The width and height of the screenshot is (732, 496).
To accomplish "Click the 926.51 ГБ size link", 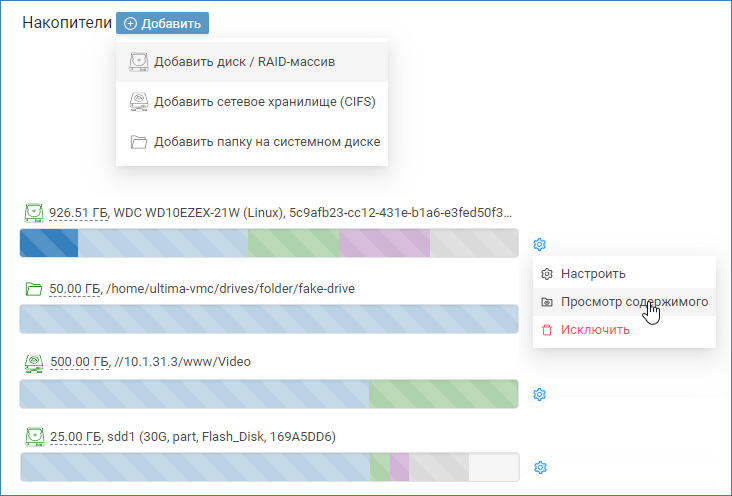I will 78,213.
